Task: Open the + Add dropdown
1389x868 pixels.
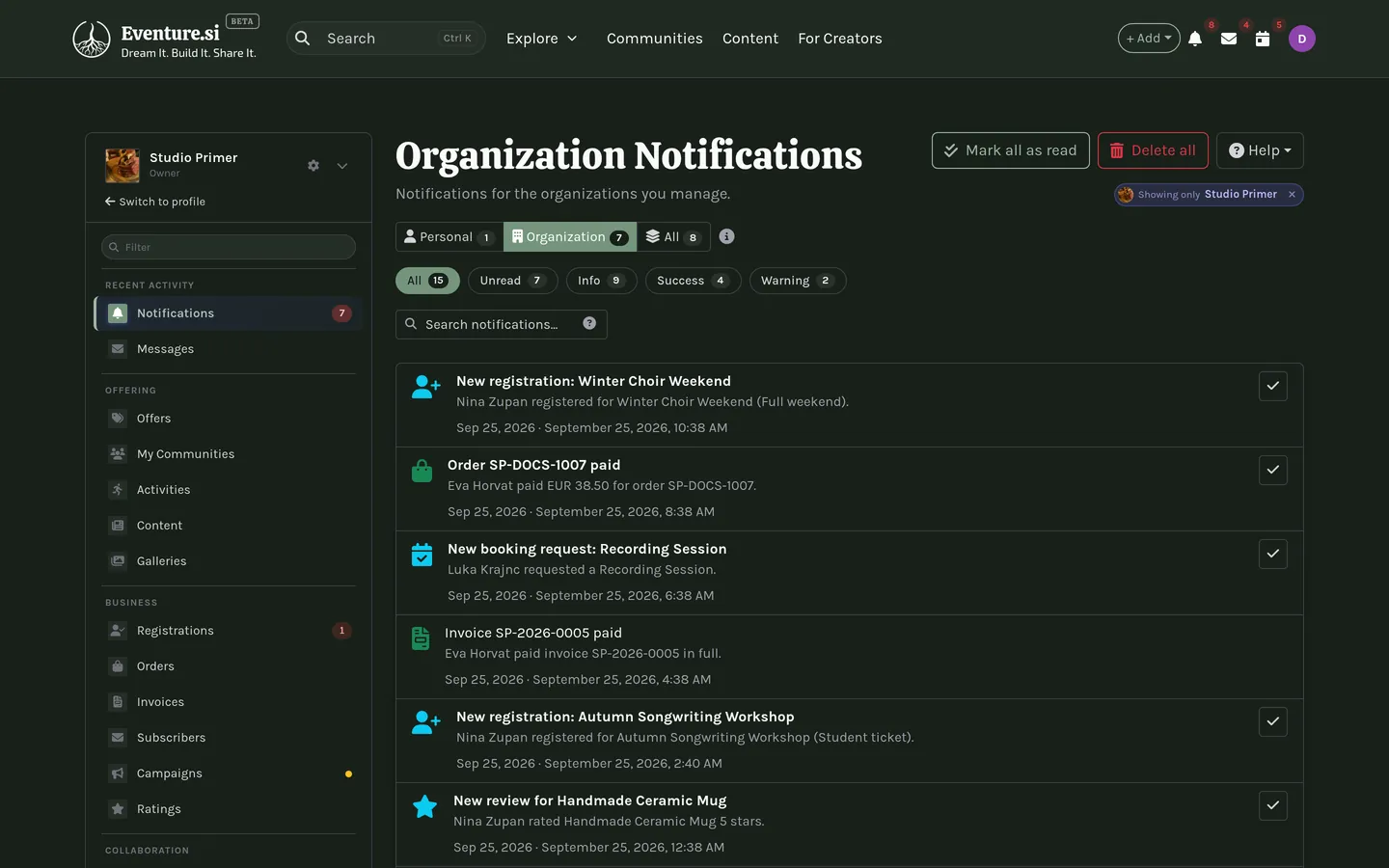Action: (x=1149, y=39)
